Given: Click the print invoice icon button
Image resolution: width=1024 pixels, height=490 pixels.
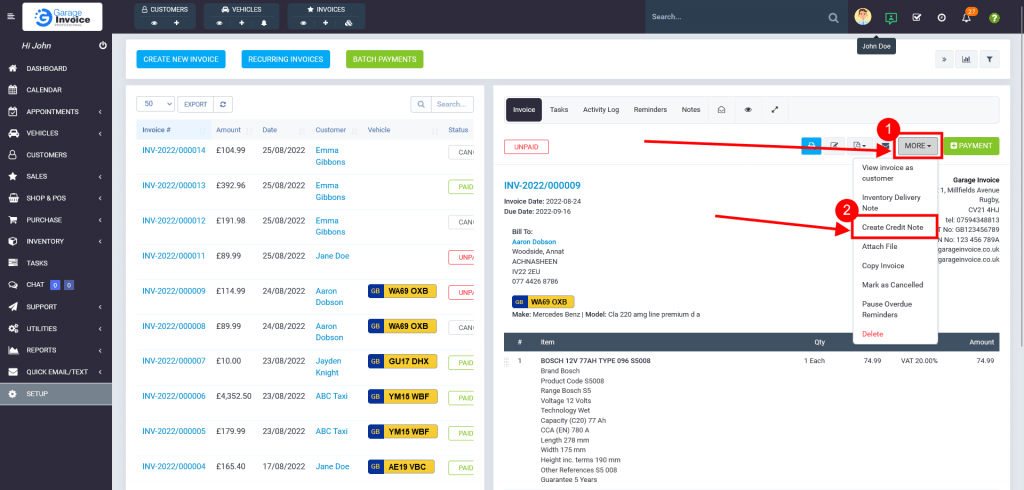Looking at the screenshot, I should [812, 146].
